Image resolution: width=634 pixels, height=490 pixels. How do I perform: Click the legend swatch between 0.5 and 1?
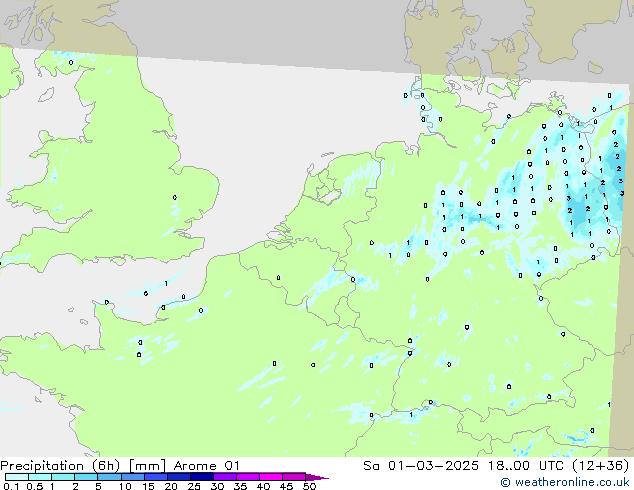(x=40, y=477)
